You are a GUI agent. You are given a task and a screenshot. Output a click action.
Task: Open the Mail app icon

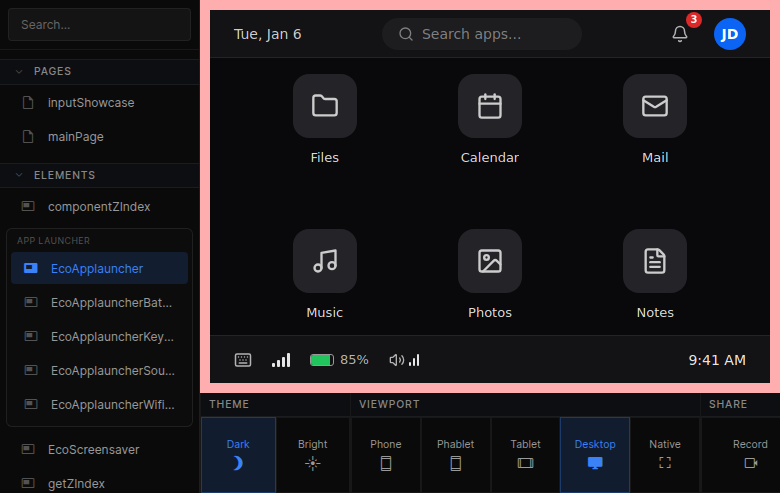pyautogui.click(x=655, y=106)
